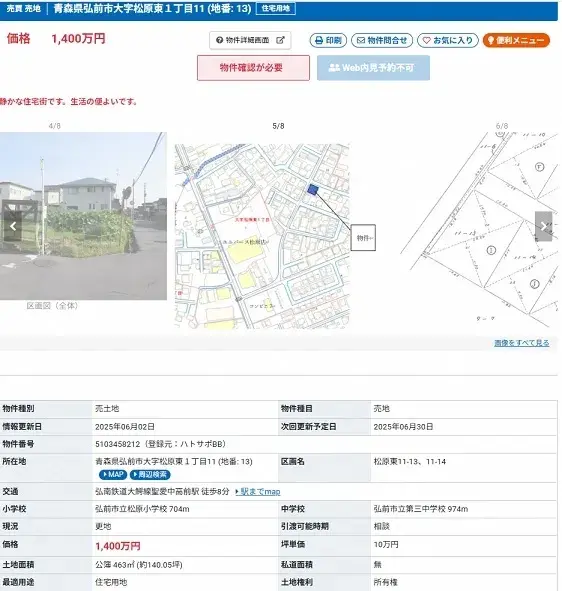Click the 松原東11-13、11-14 cell
The width and height of the screenshot is (562, 591).
[410, 462]
